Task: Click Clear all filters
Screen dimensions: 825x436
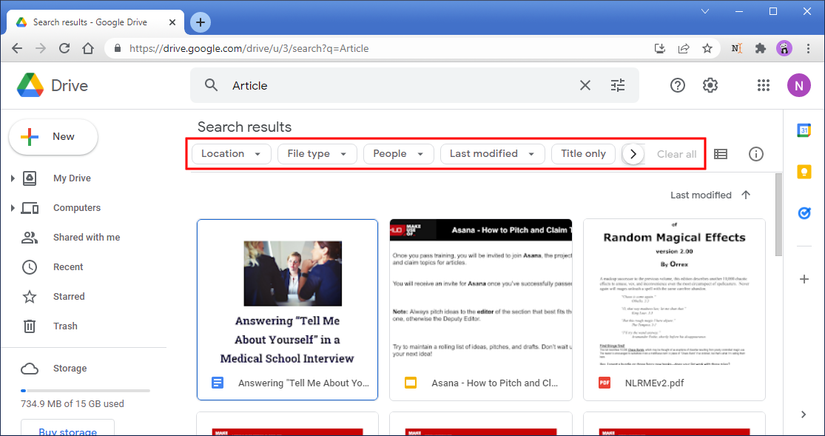Action: pos(677,154)
